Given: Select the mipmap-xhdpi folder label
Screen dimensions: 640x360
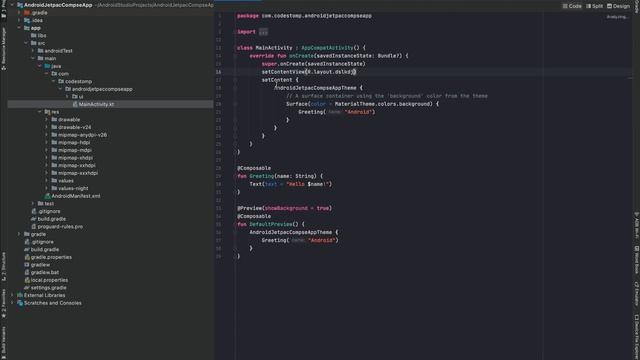Looking at the screenshot, I should [76, 158].
